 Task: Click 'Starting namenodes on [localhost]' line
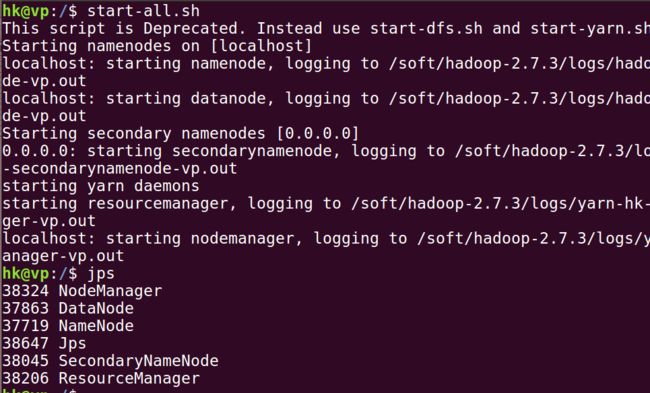coord(157,46)
